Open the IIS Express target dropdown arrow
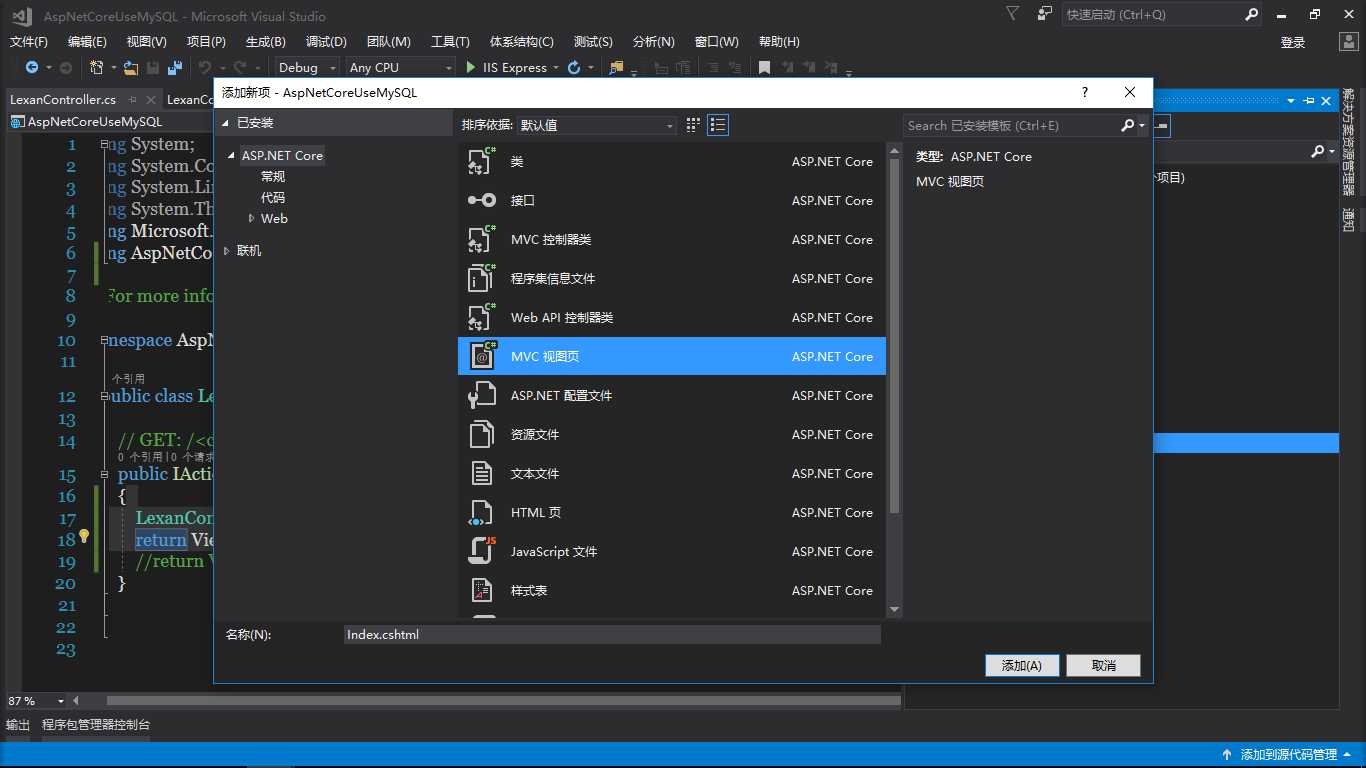This screenshot has height=768, width=1366. [554, 67]
